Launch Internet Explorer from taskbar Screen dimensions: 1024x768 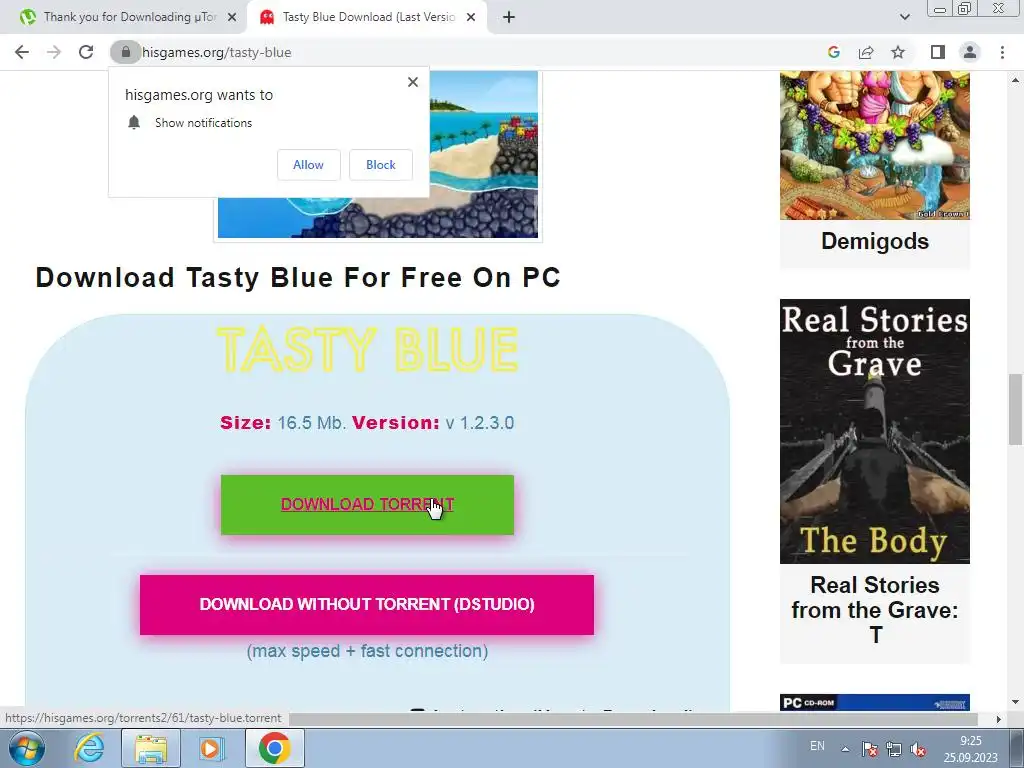tap(89, 748)
